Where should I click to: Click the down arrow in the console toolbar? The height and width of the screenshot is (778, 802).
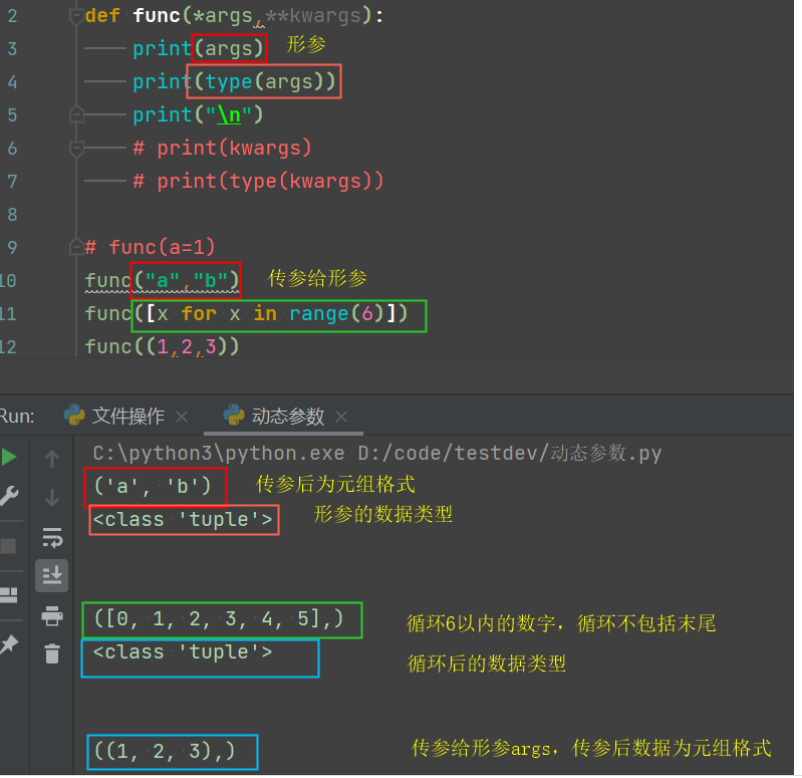tap(52, 497)
